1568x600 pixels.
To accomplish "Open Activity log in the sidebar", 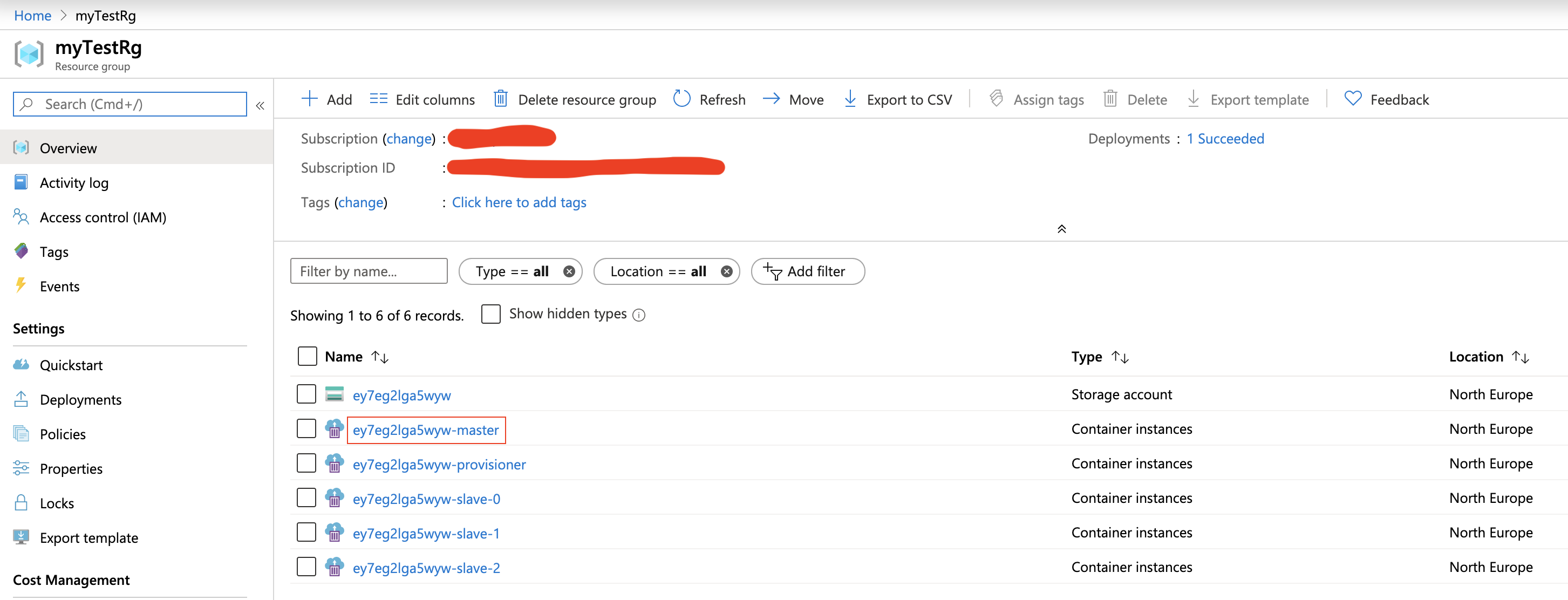I will [x=74, y=182].
